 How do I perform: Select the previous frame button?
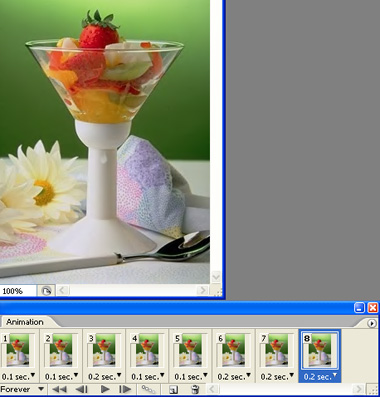coord(81,389)
